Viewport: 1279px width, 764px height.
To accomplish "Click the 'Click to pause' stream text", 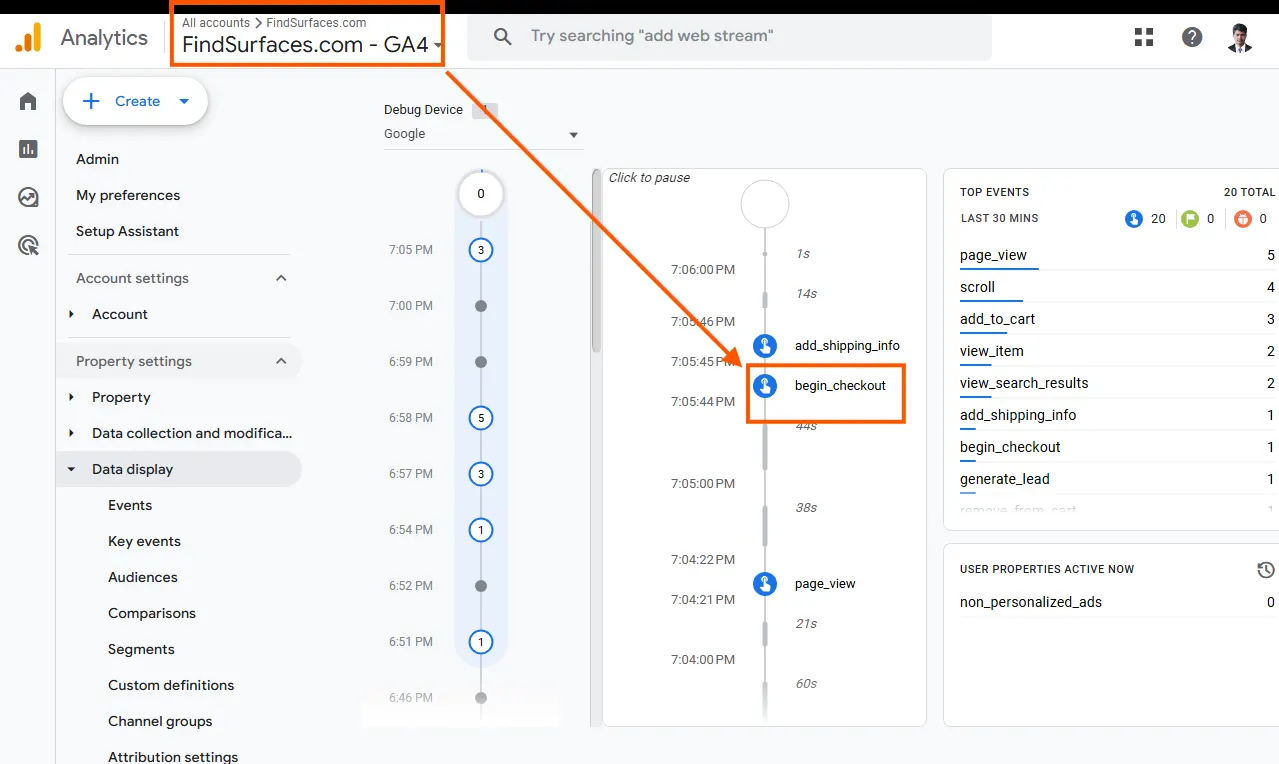I will (x=649, y=178).
